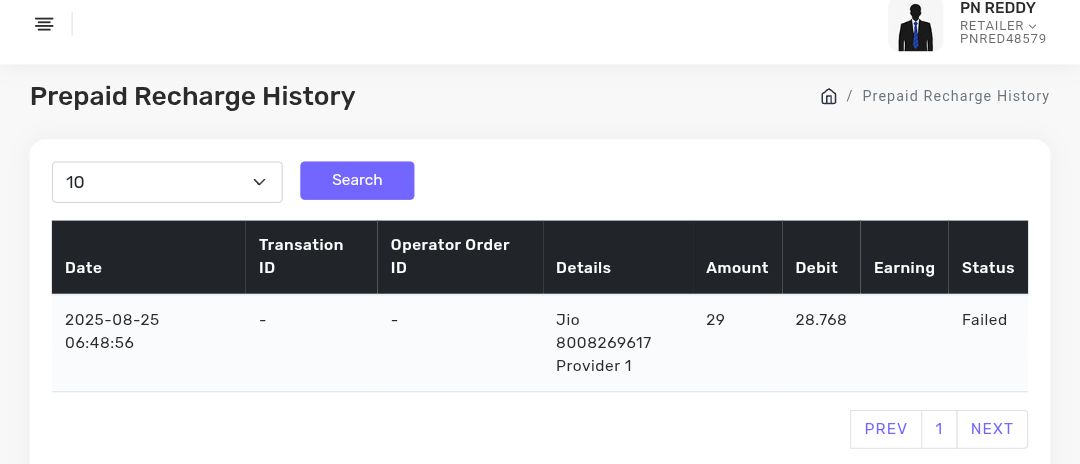Click the Failed status cell
Screen dimensions: 1080x464
[984, 320]
